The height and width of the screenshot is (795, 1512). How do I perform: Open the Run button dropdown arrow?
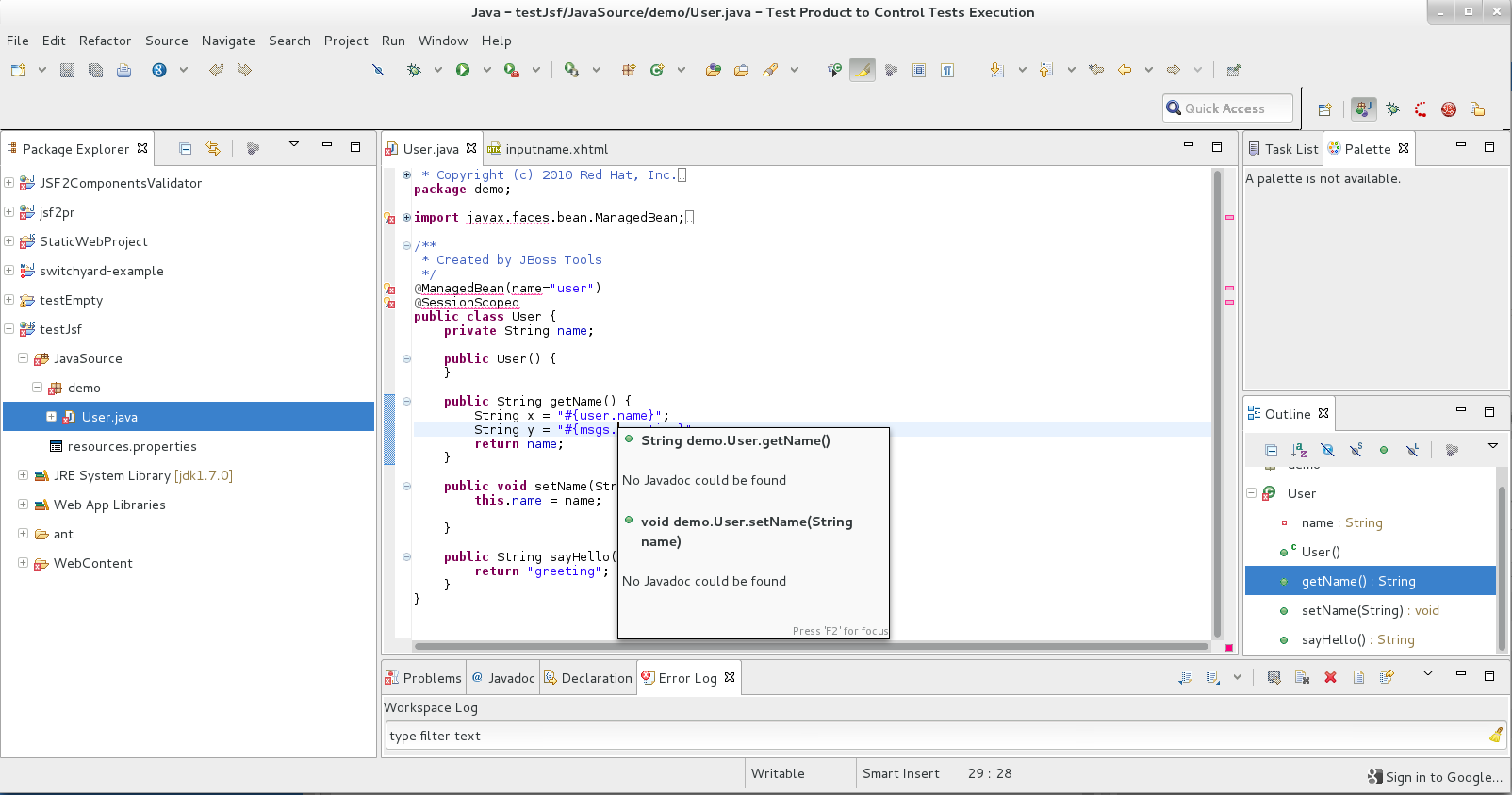click(x=486, y=70)
